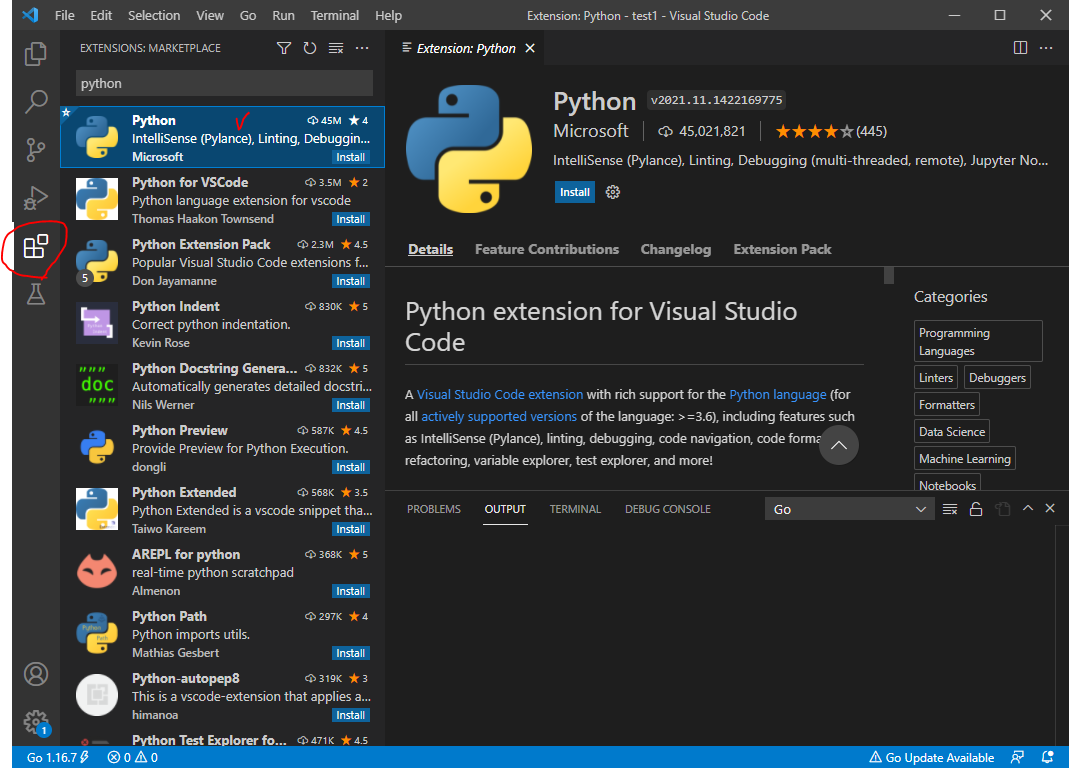Split the editor right
The width and height of the screenshot is (1069, 768).
pyautogui.click(x=1020, y=48)
